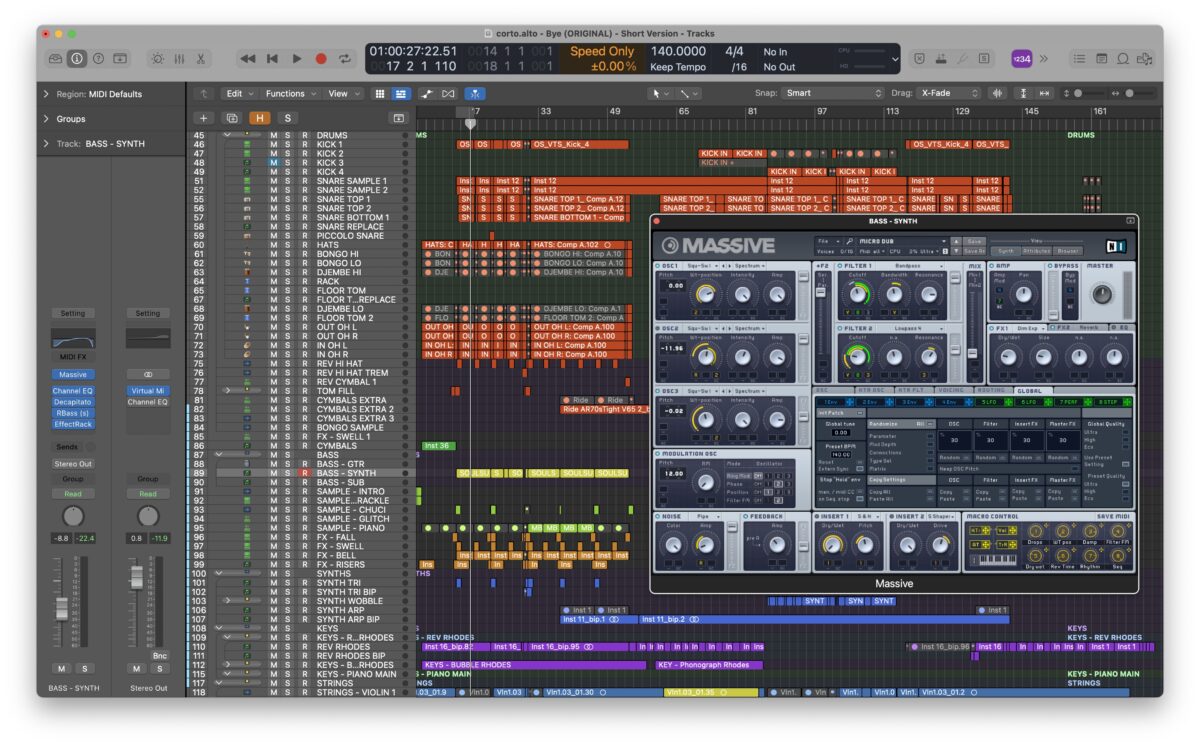Viewport: 1200px width, 745px height.
Task: Switch to grid view icon next to View
Action: (x=380, y=93)
